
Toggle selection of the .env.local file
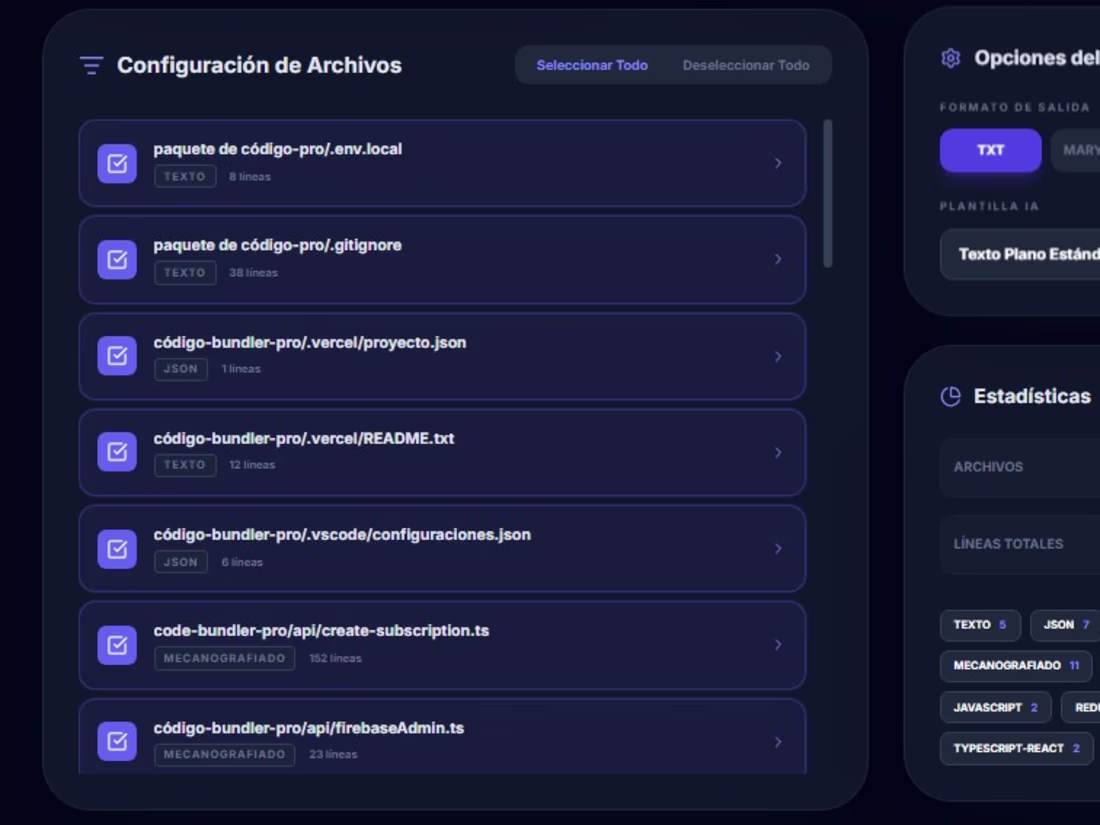pyautogui.click(x=117, y=162)
